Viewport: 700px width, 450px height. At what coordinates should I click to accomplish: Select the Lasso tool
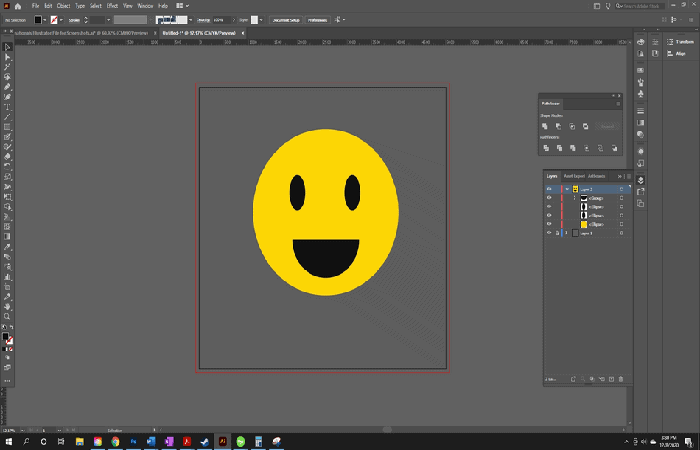tap(7, 77)
